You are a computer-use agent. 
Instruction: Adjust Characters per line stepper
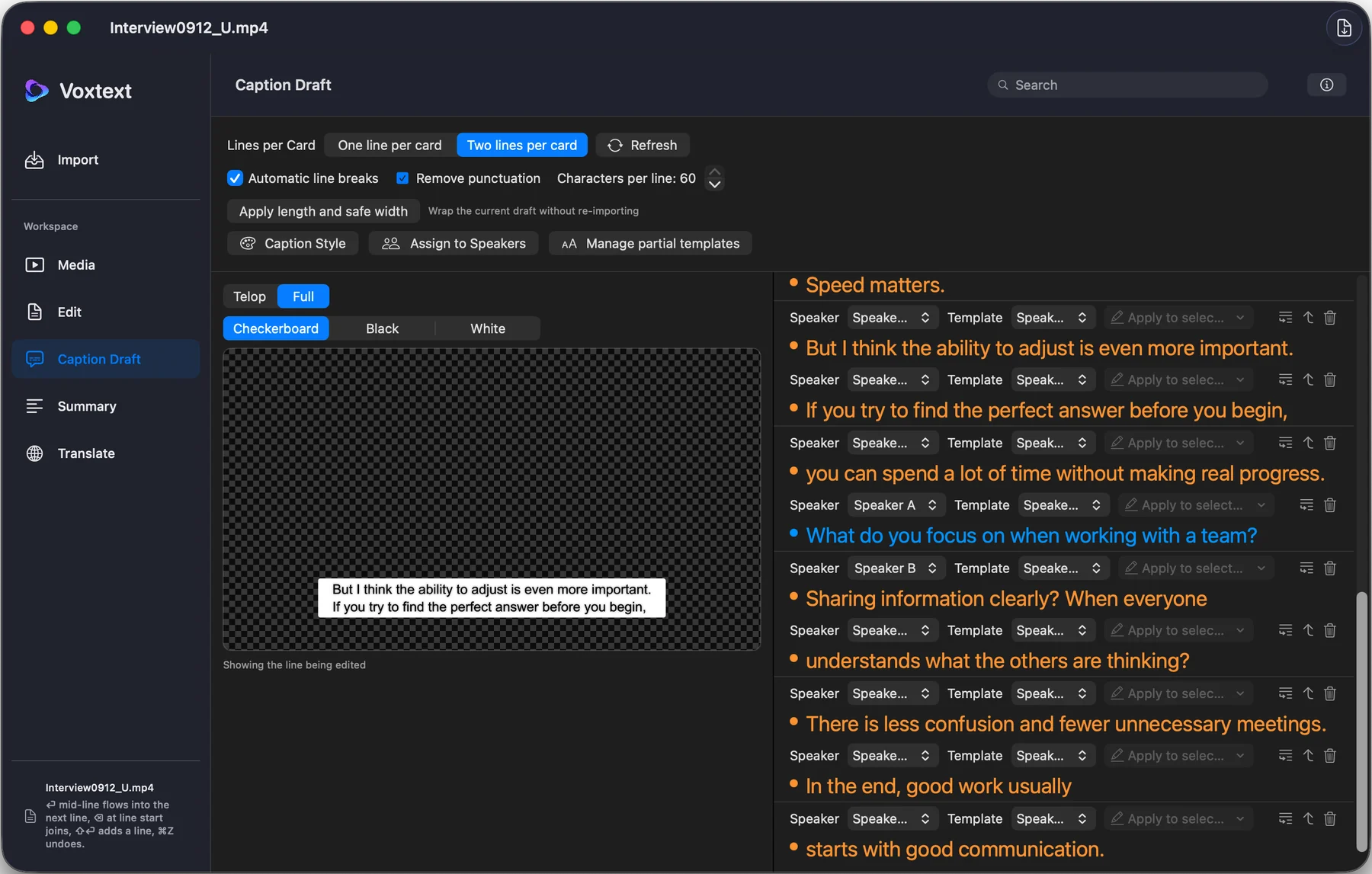(x=714, y=178)
